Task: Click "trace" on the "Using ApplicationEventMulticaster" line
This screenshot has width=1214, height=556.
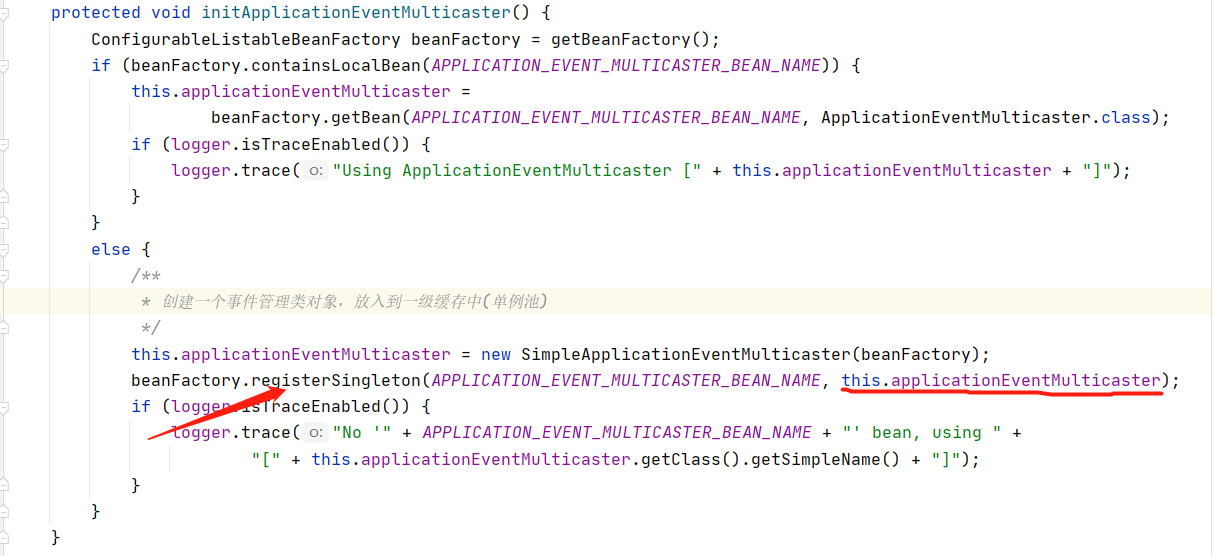Action: tap(266, 170)
